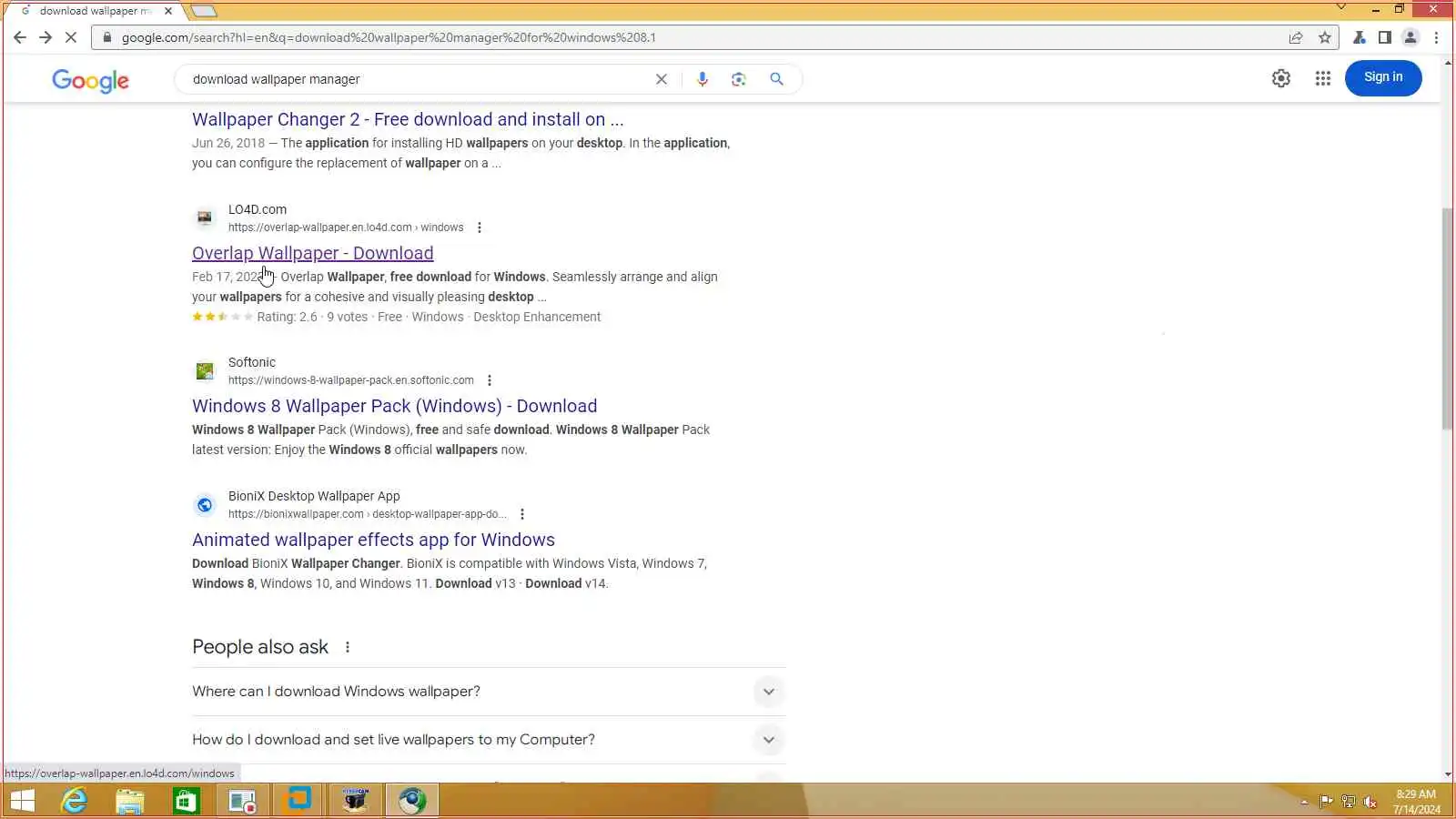1456x819 pixels.
Task: Click the Softonic site favicon
Action: coord(205,370)
